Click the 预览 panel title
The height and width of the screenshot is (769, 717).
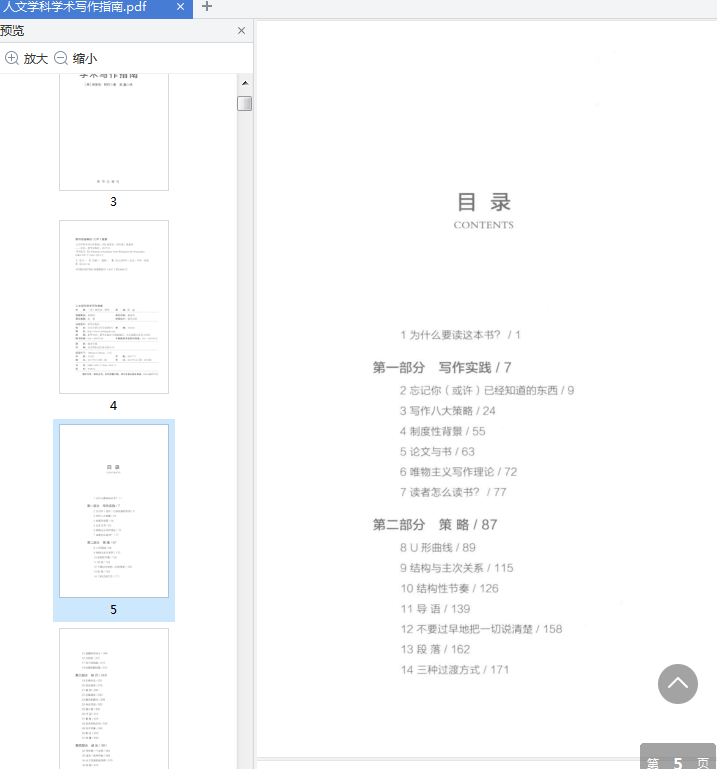12,31
